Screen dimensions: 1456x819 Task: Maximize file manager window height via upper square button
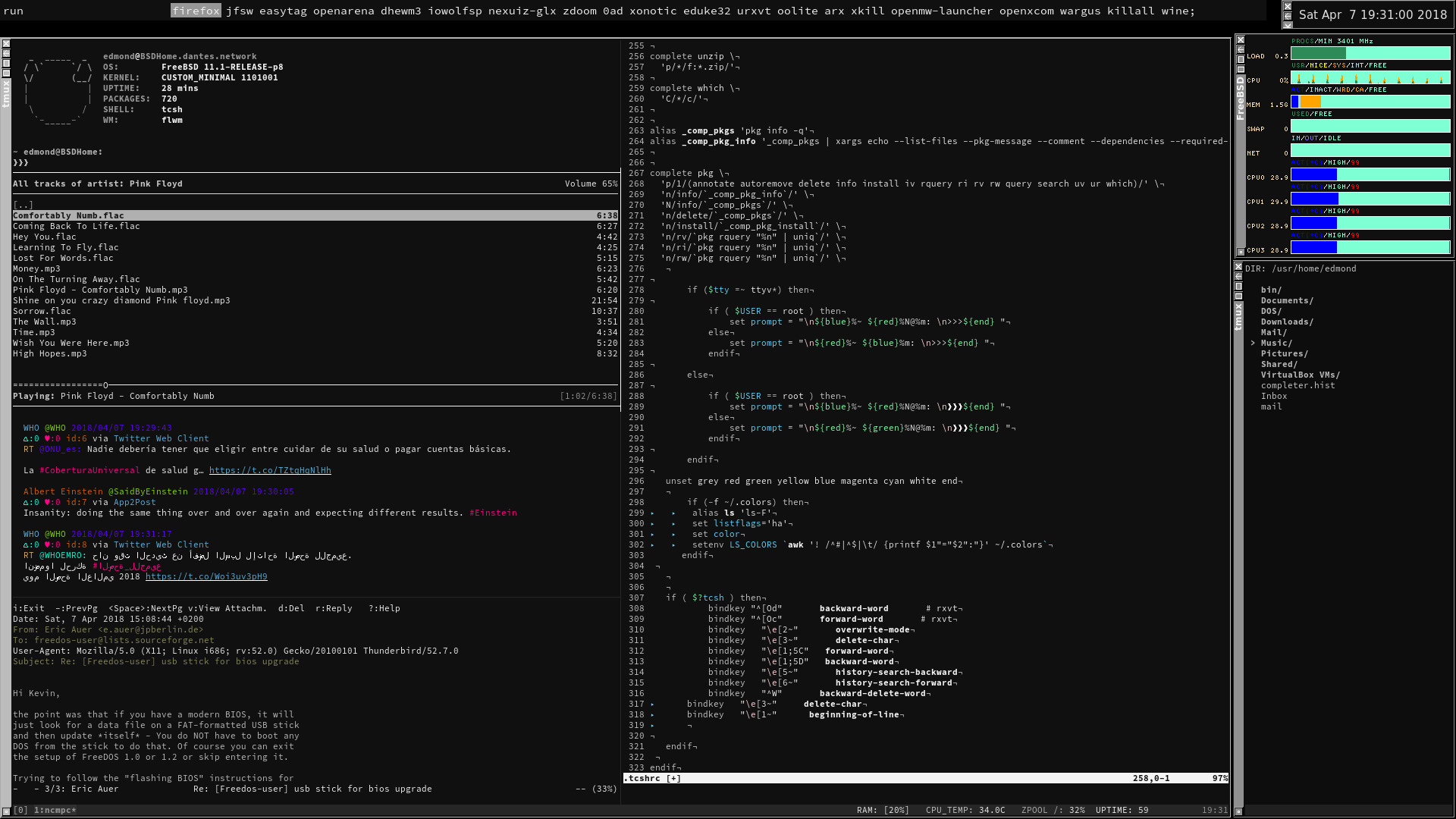pyautogui.click(x=1238, y=286)
